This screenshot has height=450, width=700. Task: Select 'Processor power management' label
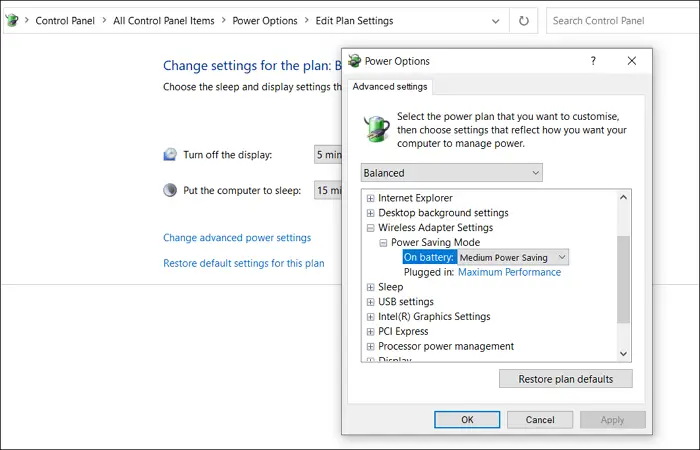[446, 346]
